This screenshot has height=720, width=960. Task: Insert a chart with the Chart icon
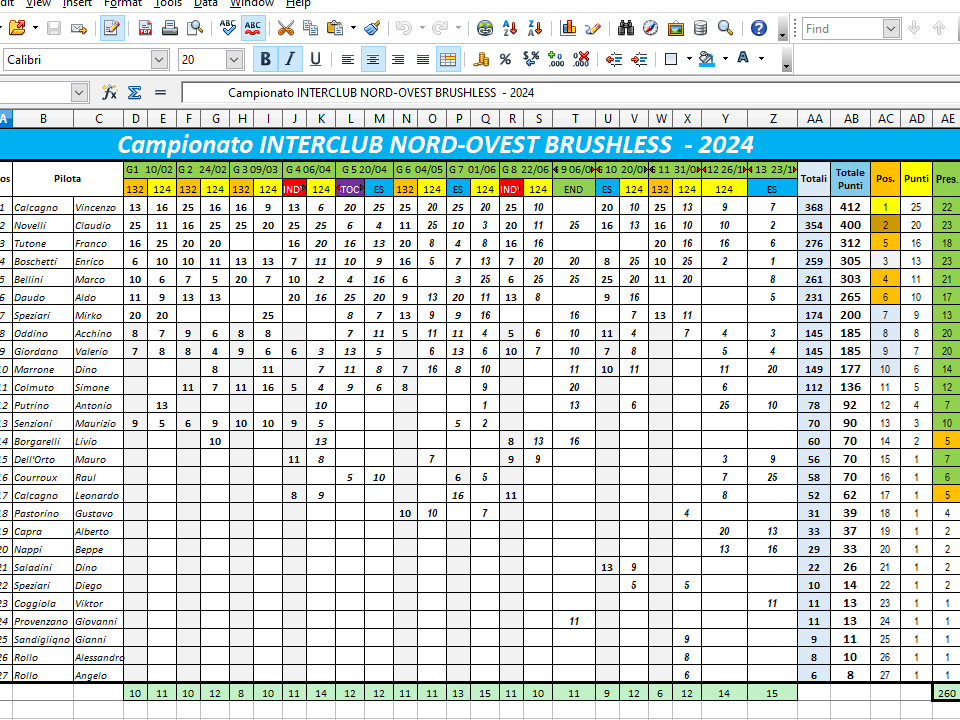568,28
